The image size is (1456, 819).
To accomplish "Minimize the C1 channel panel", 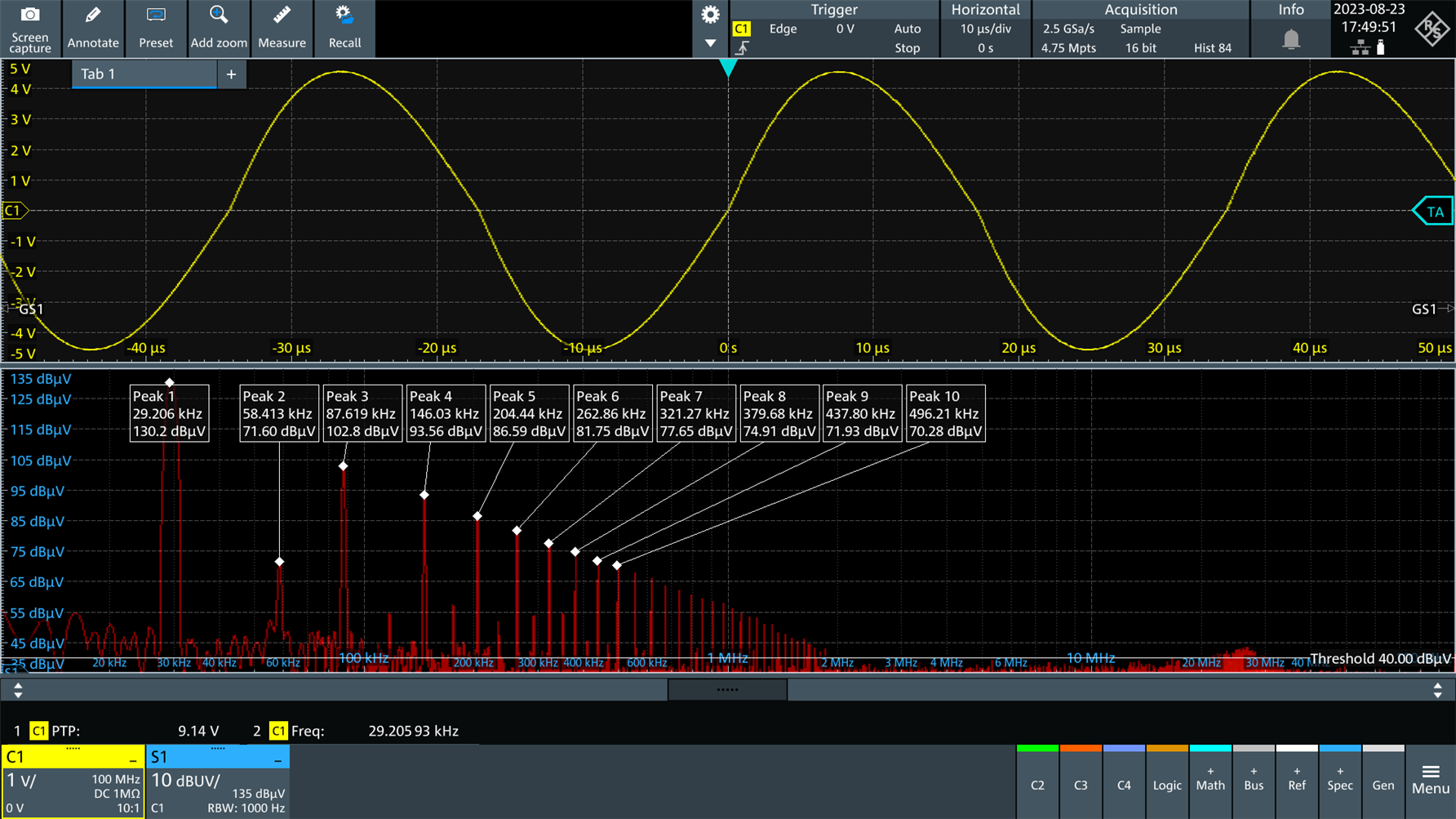I will pyautogui.click(x=133, y=759).
